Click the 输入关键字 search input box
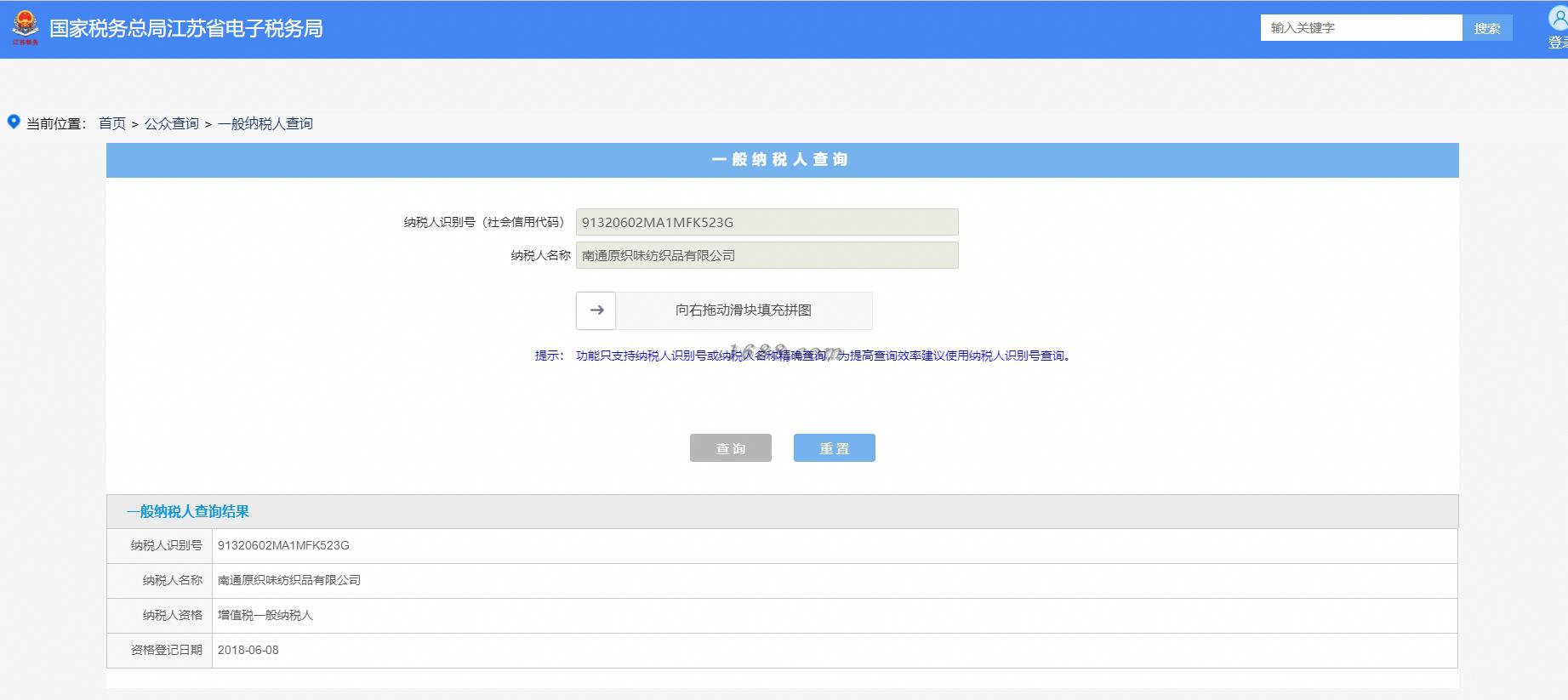The image size is (1568, 700). 1361,28
